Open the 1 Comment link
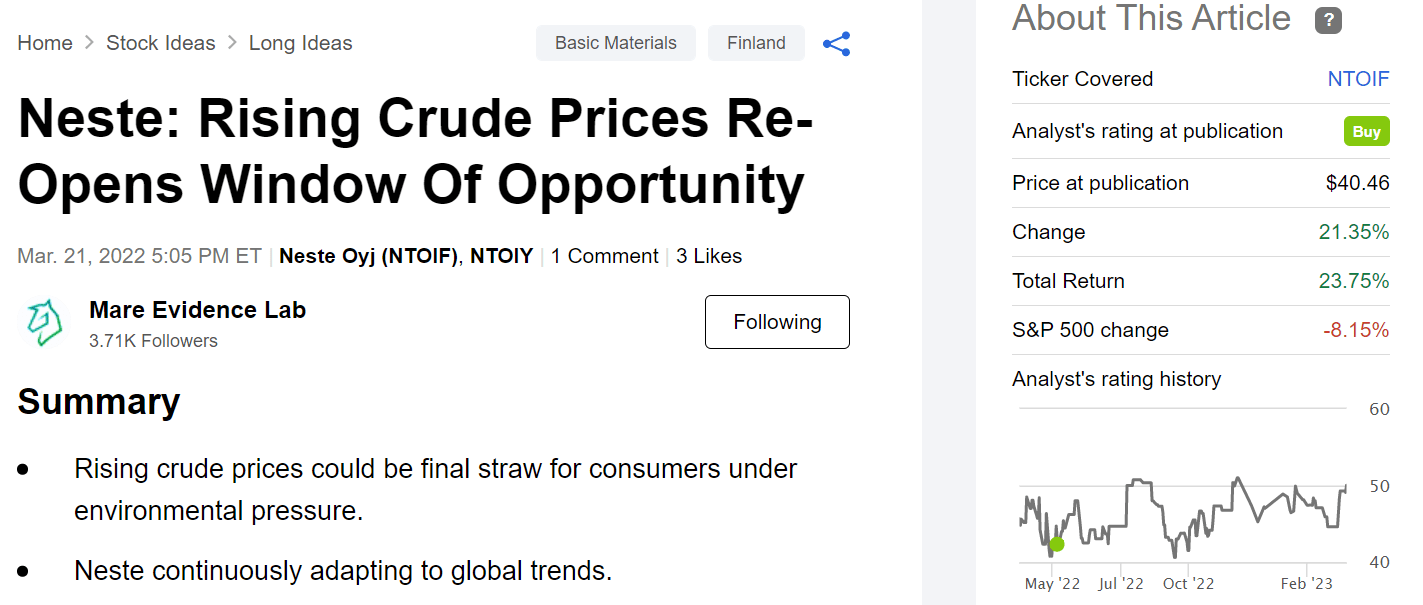This screenshot has width=1423, height=605. click(x=604, y=256)
